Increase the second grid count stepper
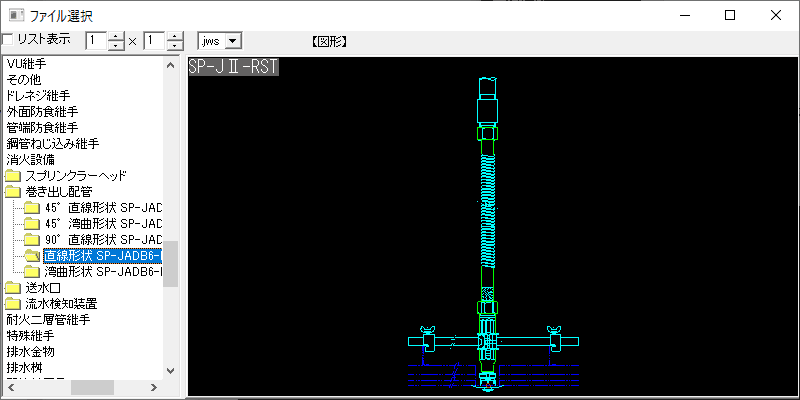Image resolution: width=800 pixels, height=400 pixels. point(175,36)
